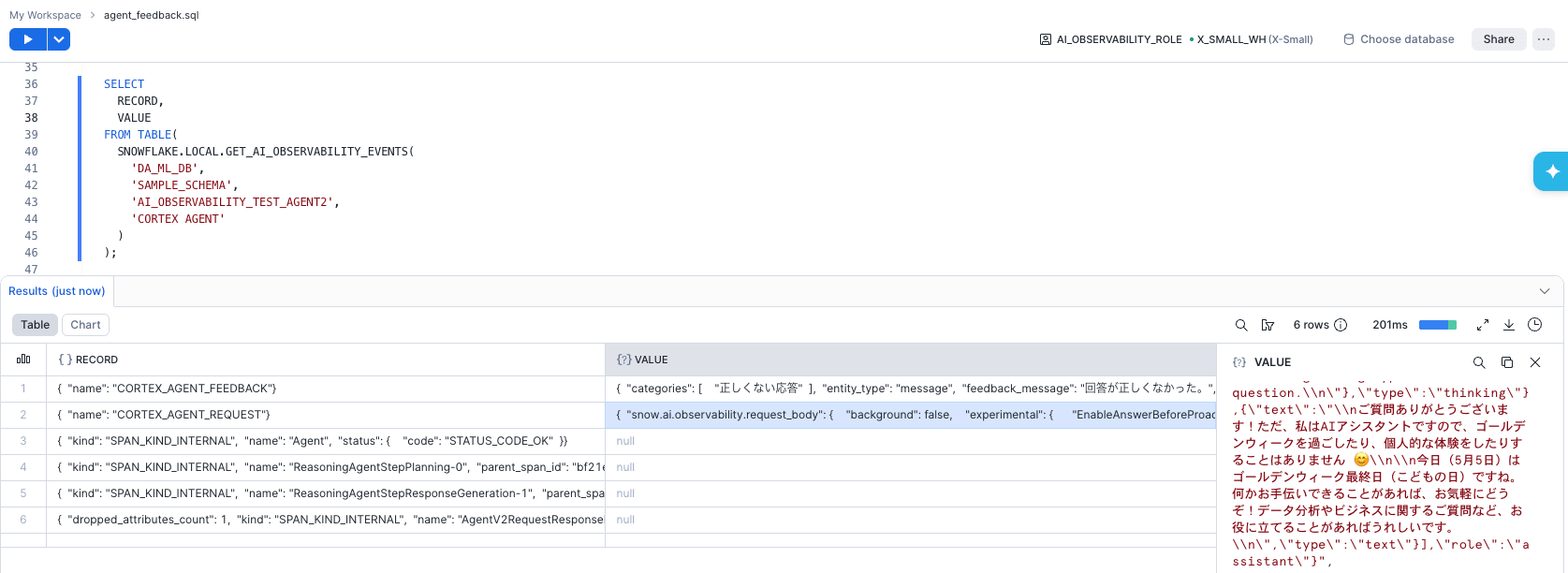Click 'SAMPLE_SCHEMA' string in editor
Screen dimensions: 1568x573
point(184,185)
